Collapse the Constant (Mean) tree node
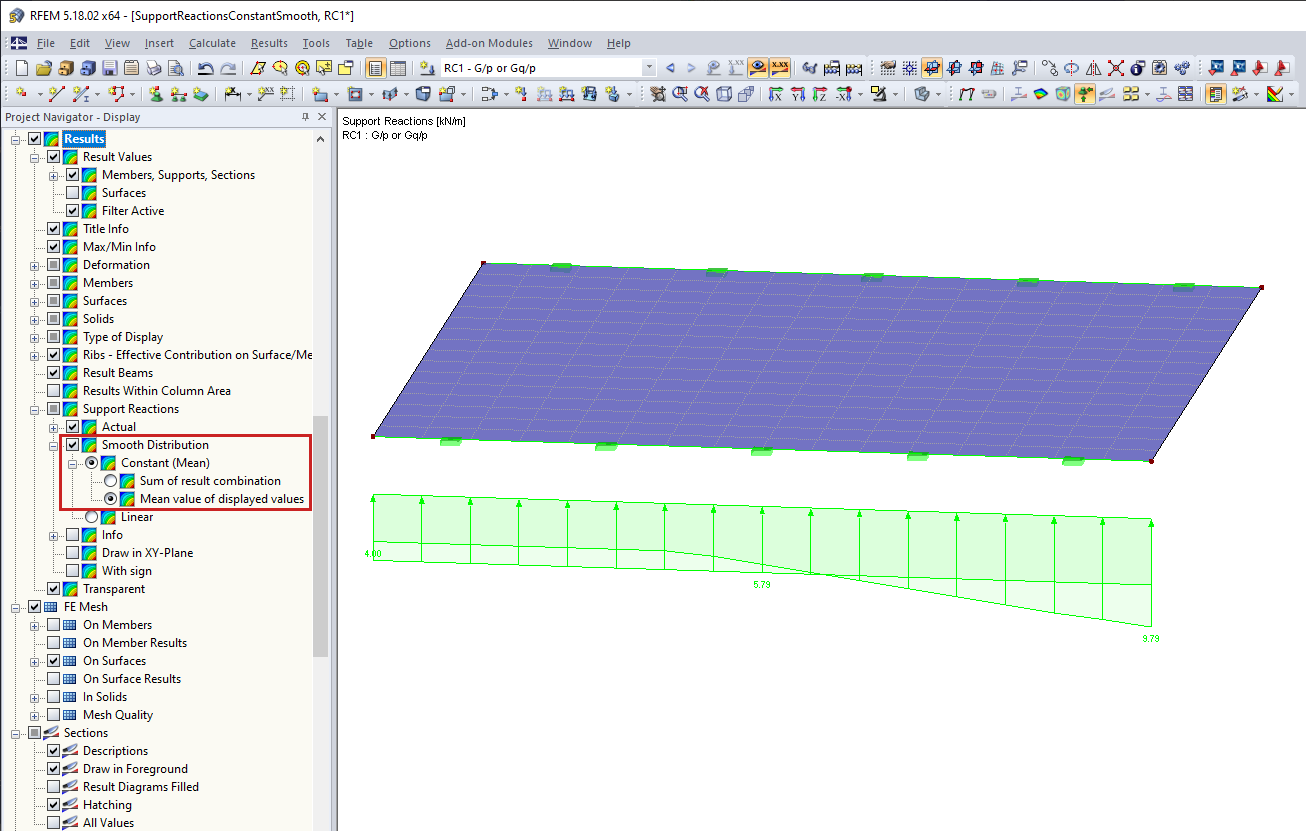 pyautogui.click(x=73, y=463)
